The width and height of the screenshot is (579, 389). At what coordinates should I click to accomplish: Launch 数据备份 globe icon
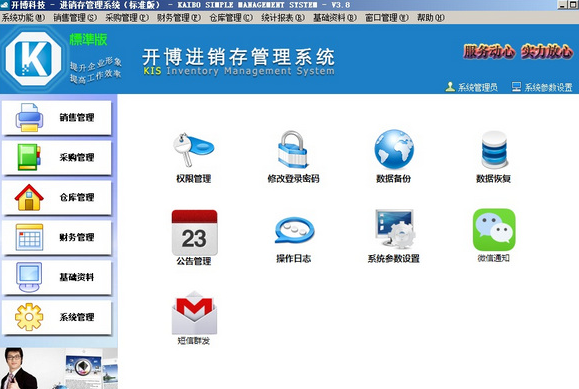pos(394,149)
